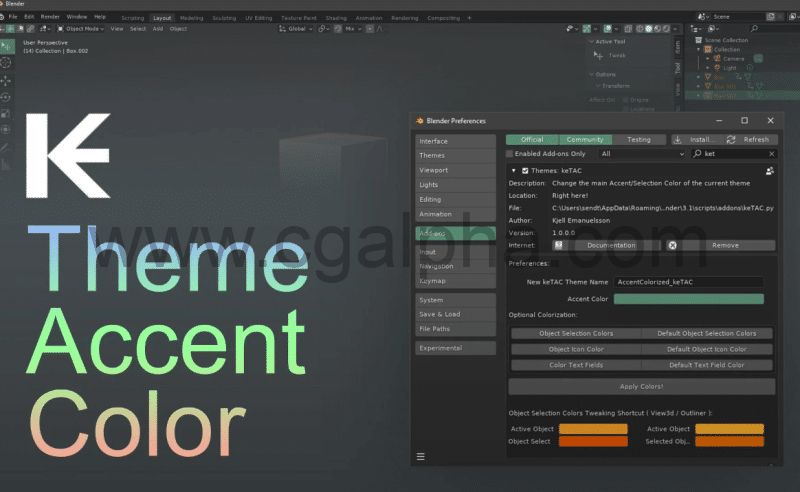This screenshot has width=800, height=492.
Task: Collapse the Options panel
Action: point(592,74)
